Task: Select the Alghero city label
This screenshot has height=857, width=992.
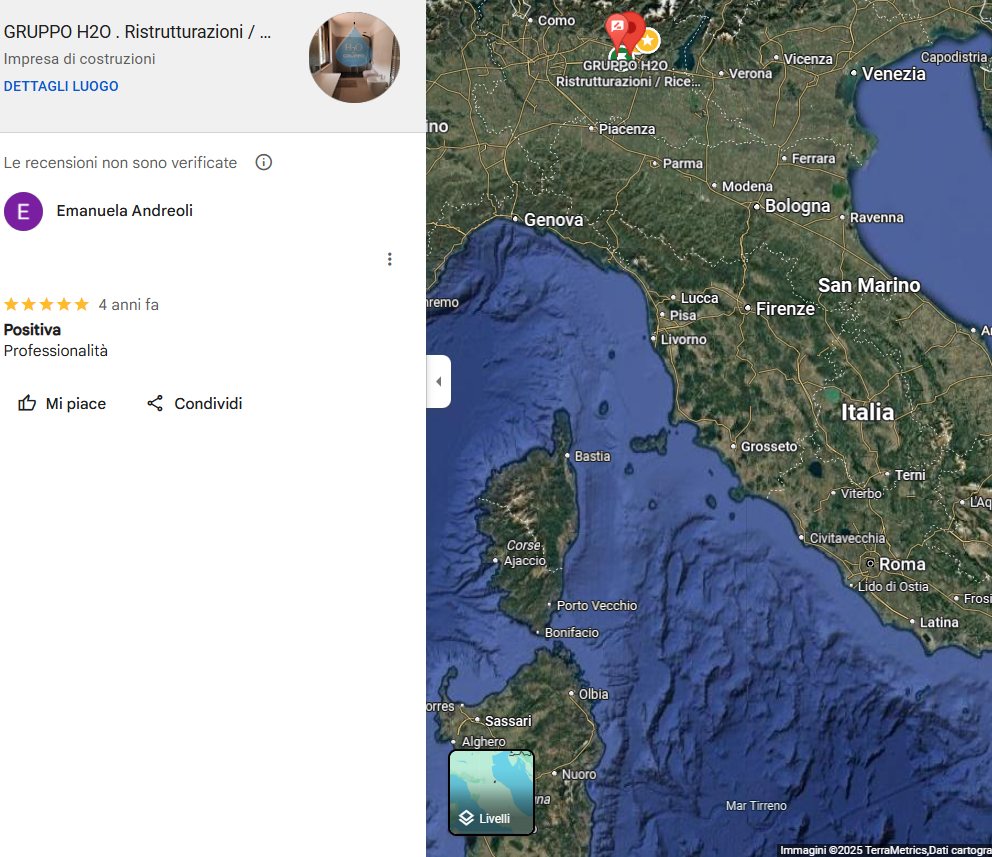Action: [x=483, y=742]
